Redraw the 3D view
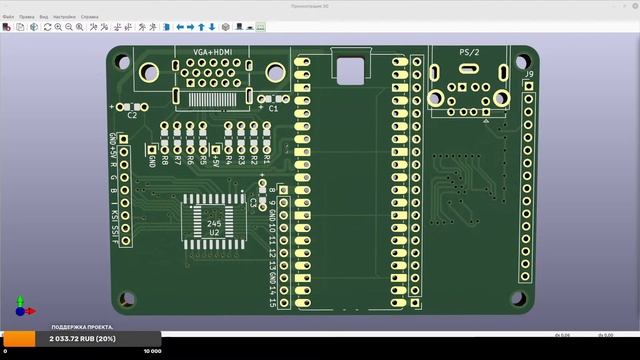This screenshot has width=640, height=360. click(47, 27)
